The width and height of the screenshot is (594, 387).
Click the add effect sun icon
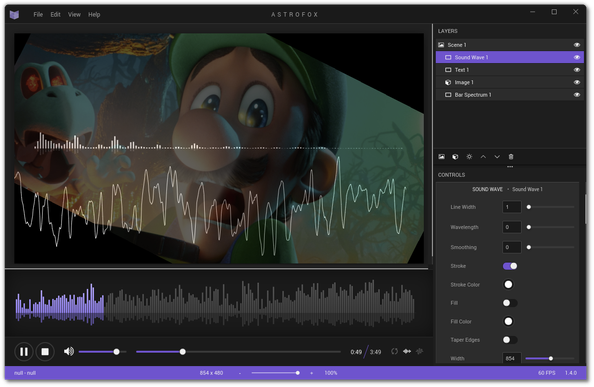point(469,157)
